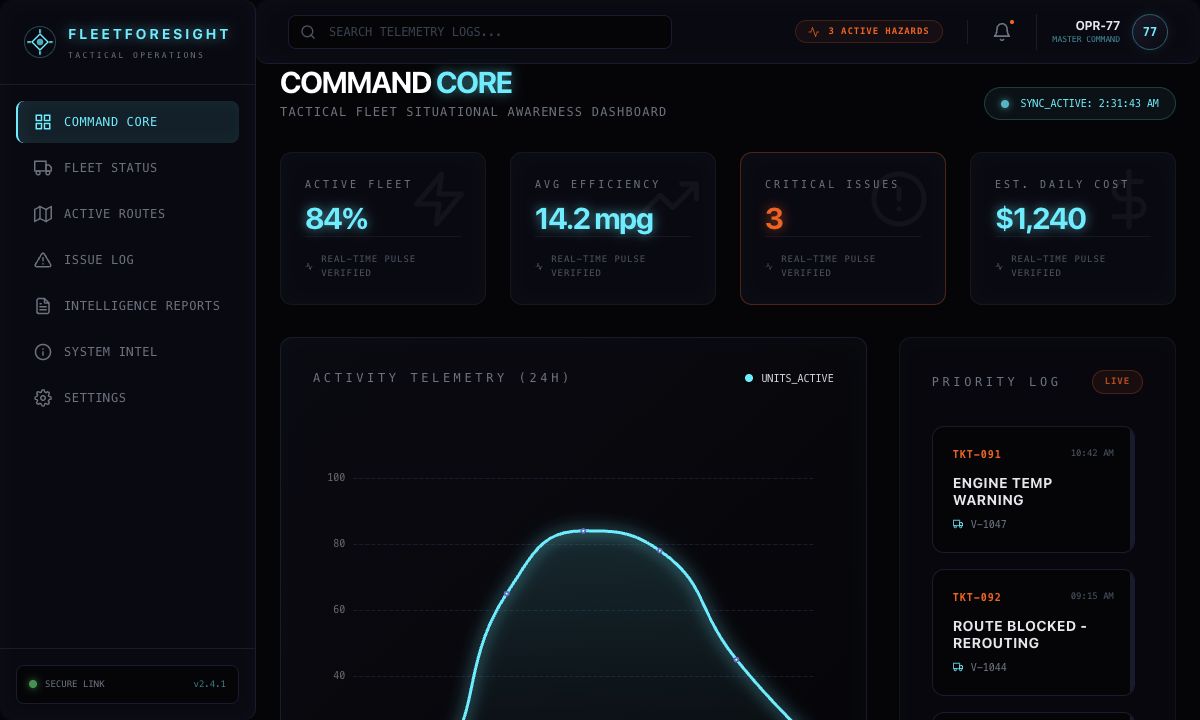
Task: Click the pulse icon in active hazards badge
Action: (x=814, y=32)
